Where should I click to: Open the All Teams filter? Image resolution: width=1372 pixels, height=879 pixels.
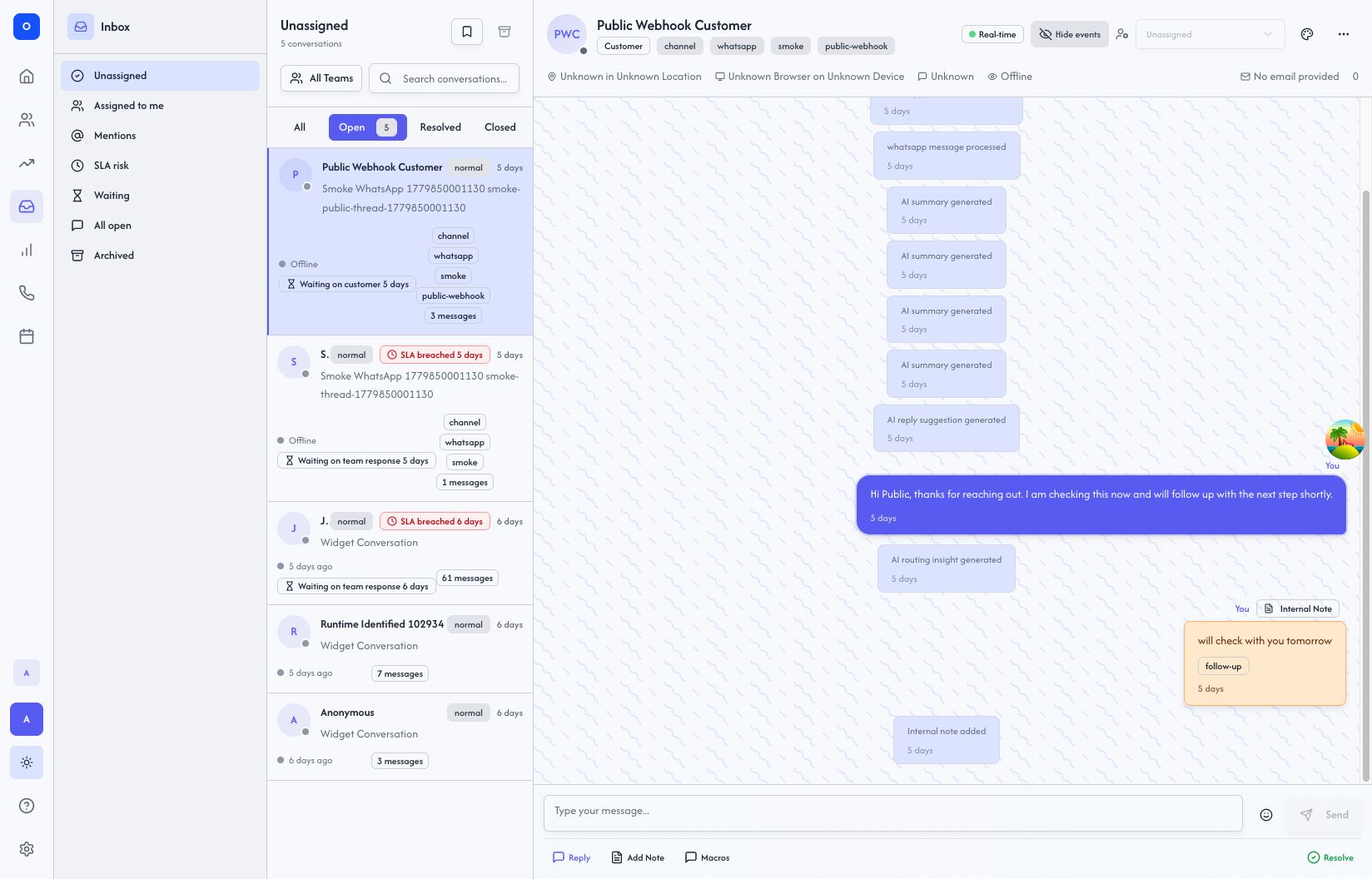pos(321,78)
